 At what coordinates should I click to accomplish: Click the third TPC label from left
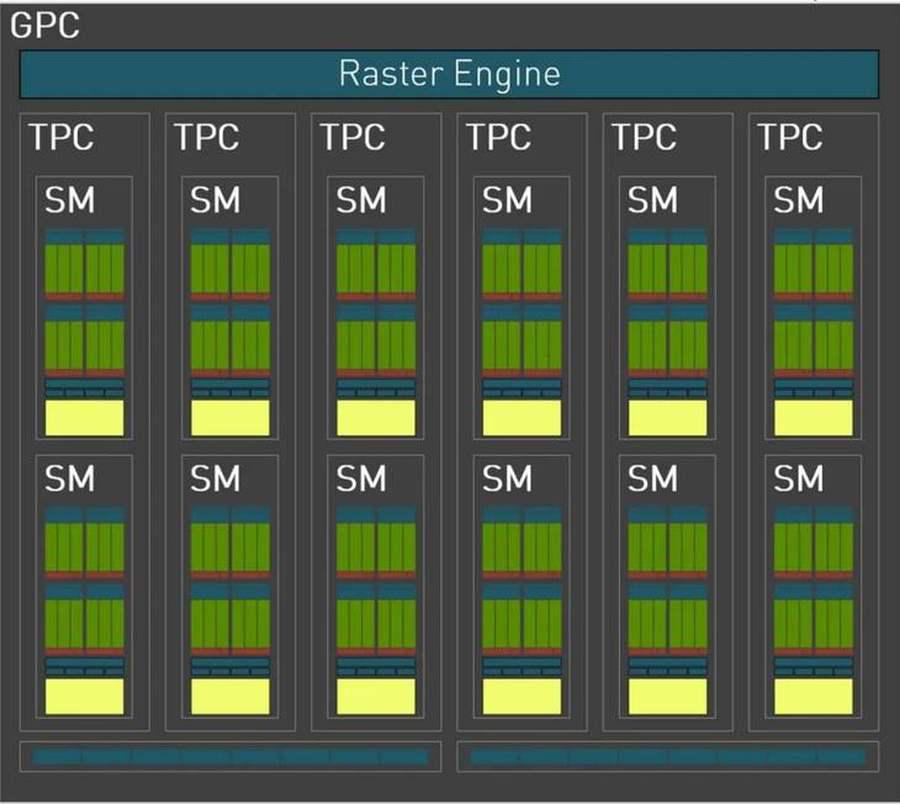point(352,137)
